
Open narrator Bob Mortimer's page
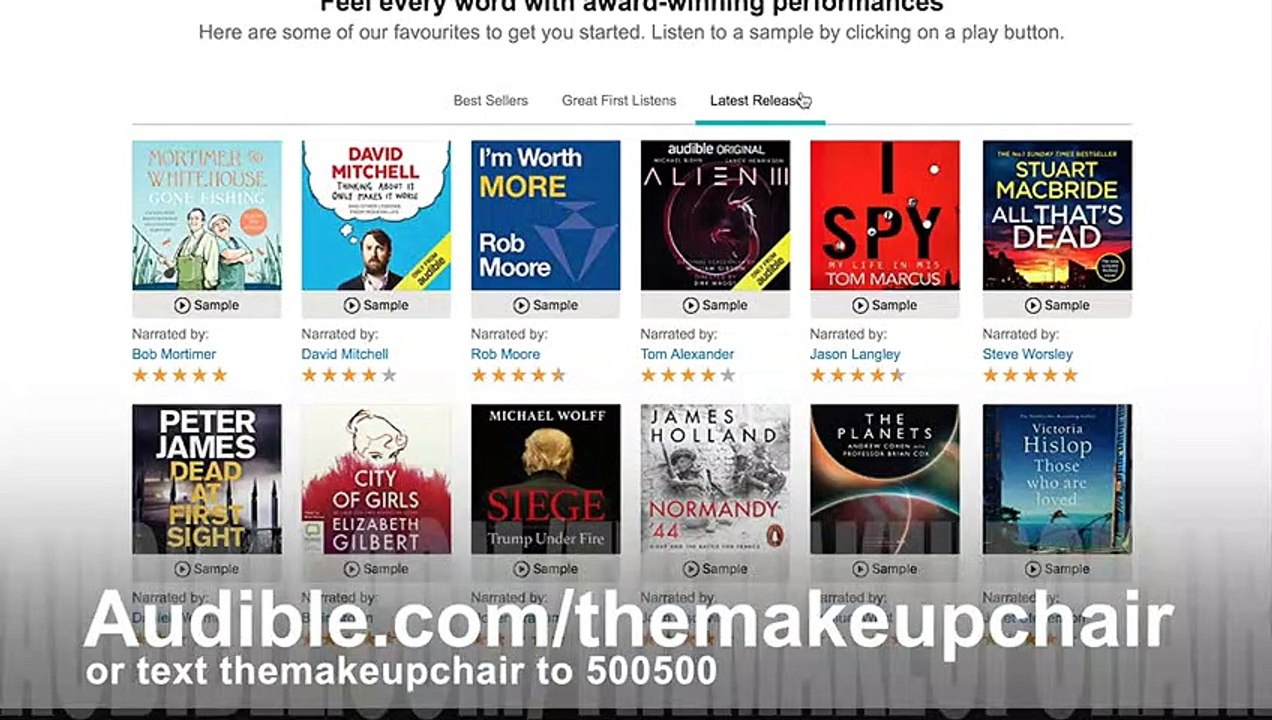tap(174, 354)
